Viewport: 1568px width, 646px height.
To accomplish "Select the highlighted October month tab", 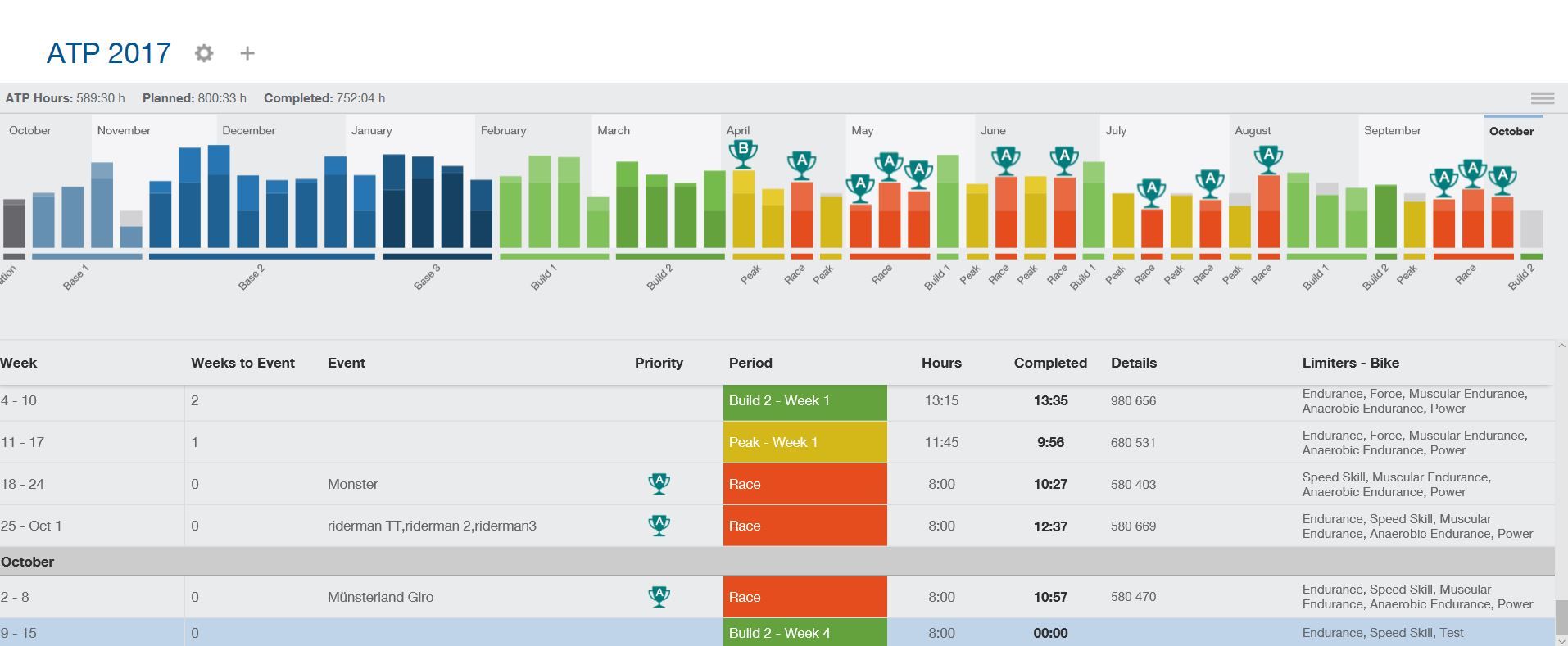I will [1512, 131].
